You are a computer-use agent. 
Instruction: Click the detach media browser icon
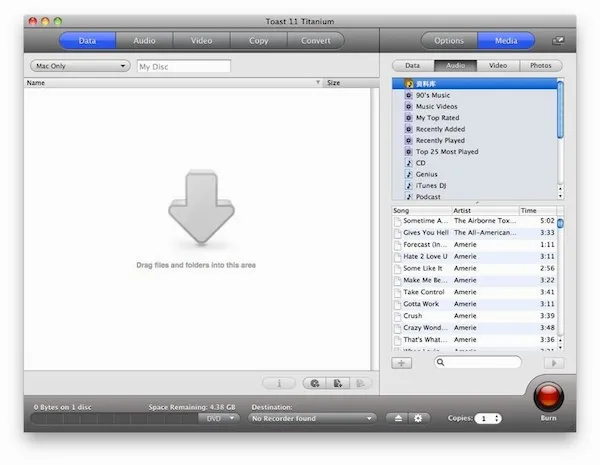tap(558, 40)
